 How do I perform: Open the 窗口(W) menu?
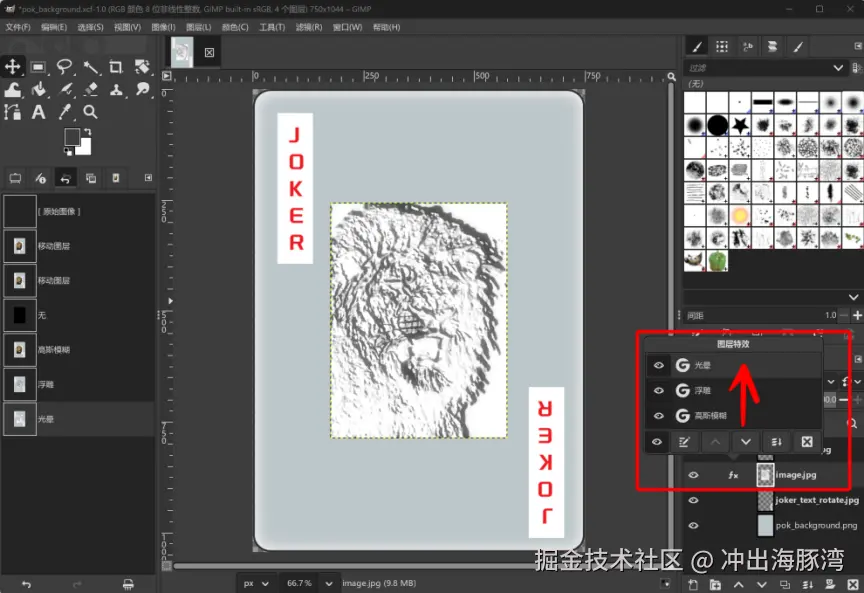(347, 27)
